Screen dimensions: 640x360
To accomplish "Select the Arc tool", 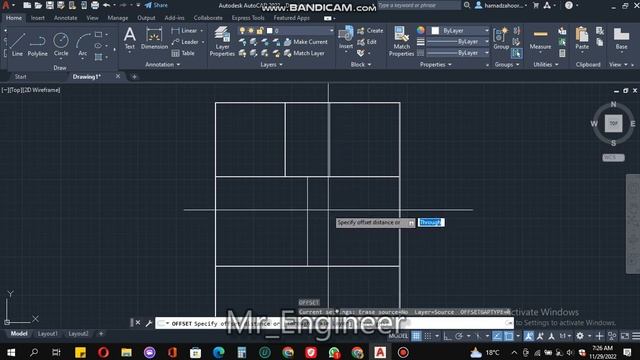I will [83, 44].
